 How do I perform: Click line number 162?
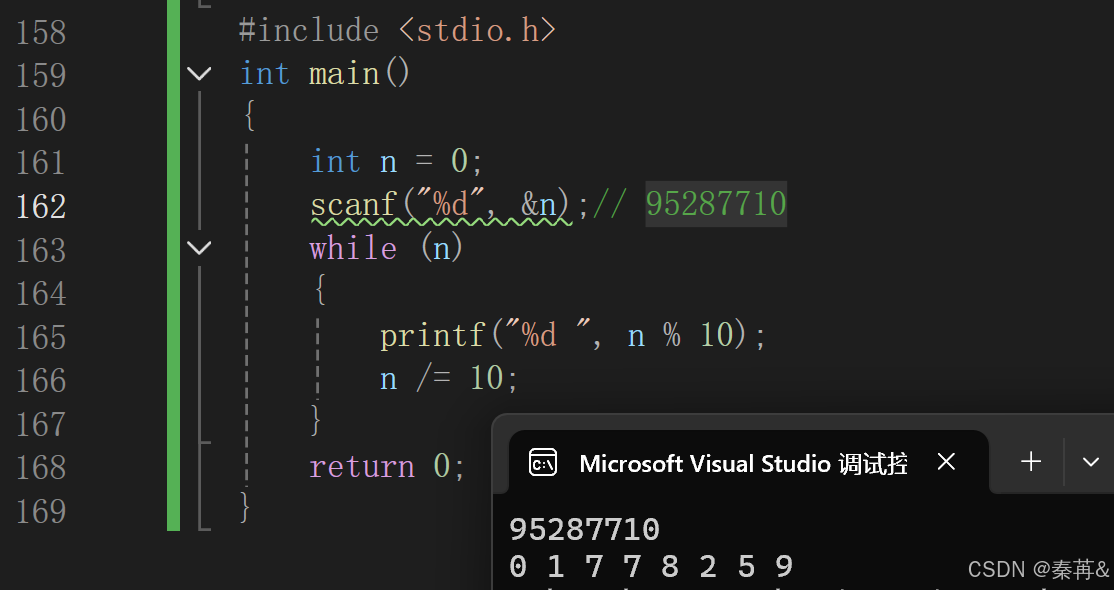click(x=40, y=206)
